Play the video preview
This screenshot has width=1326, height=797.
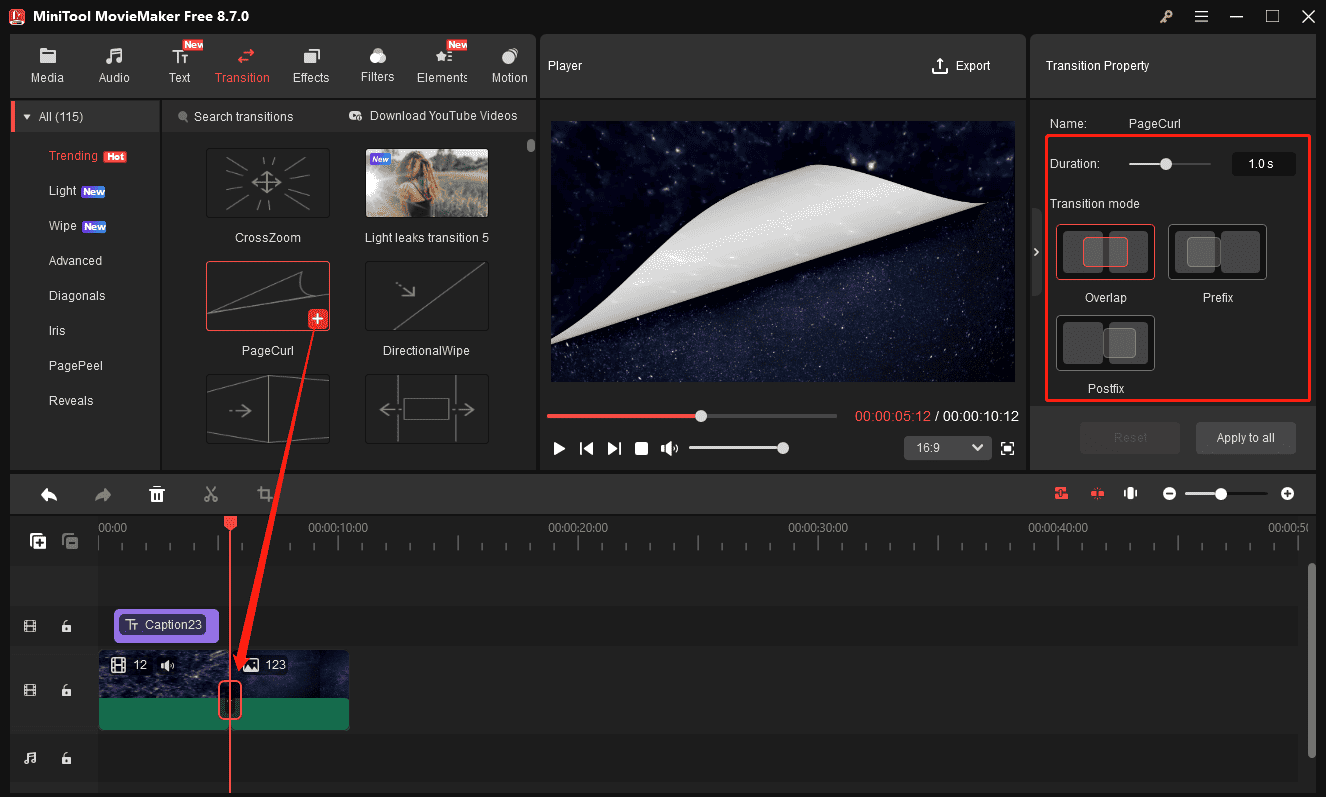pyautogui.click(x=560, y=448)
